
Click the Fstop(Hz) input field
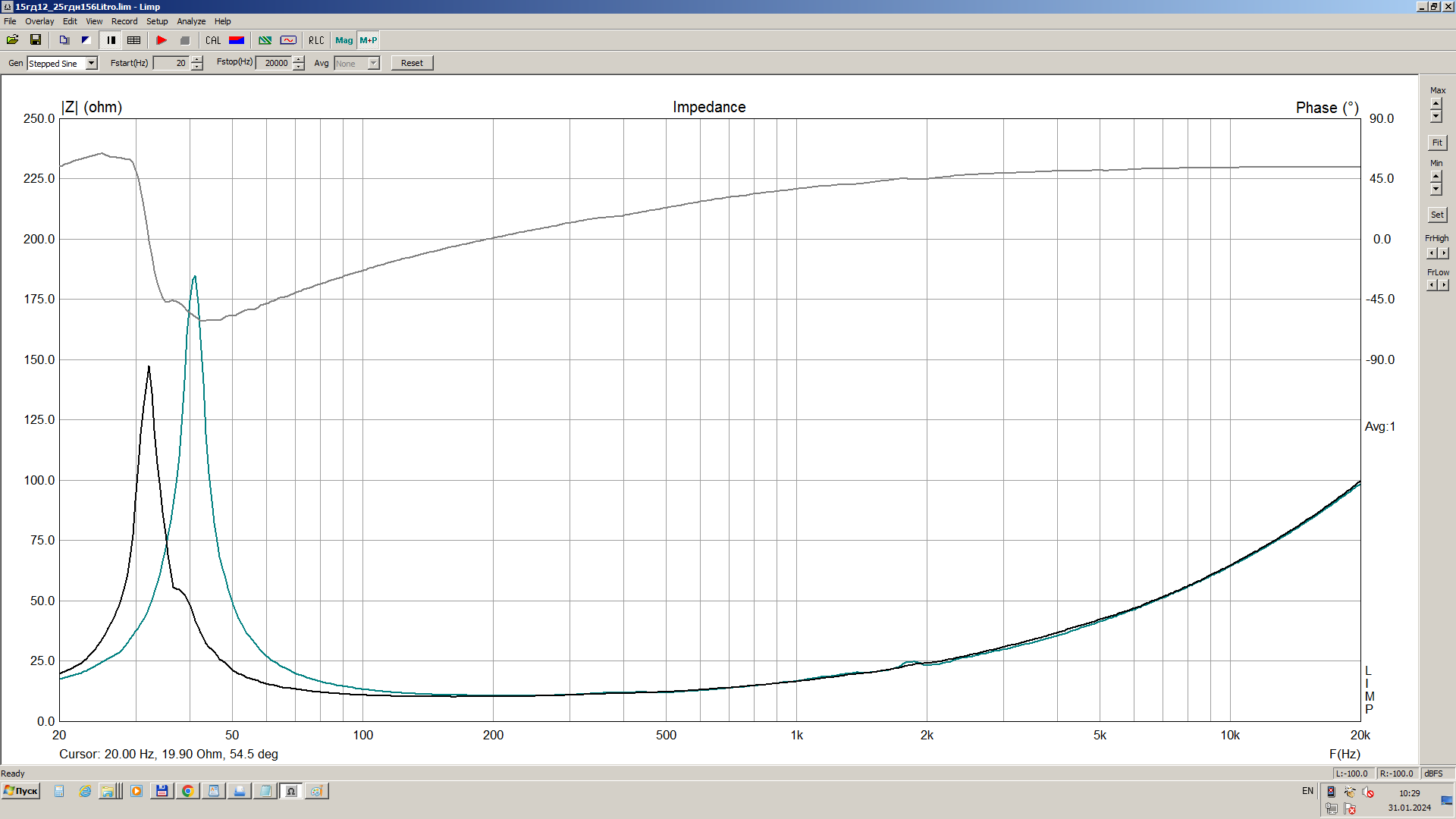coord(273,63)
